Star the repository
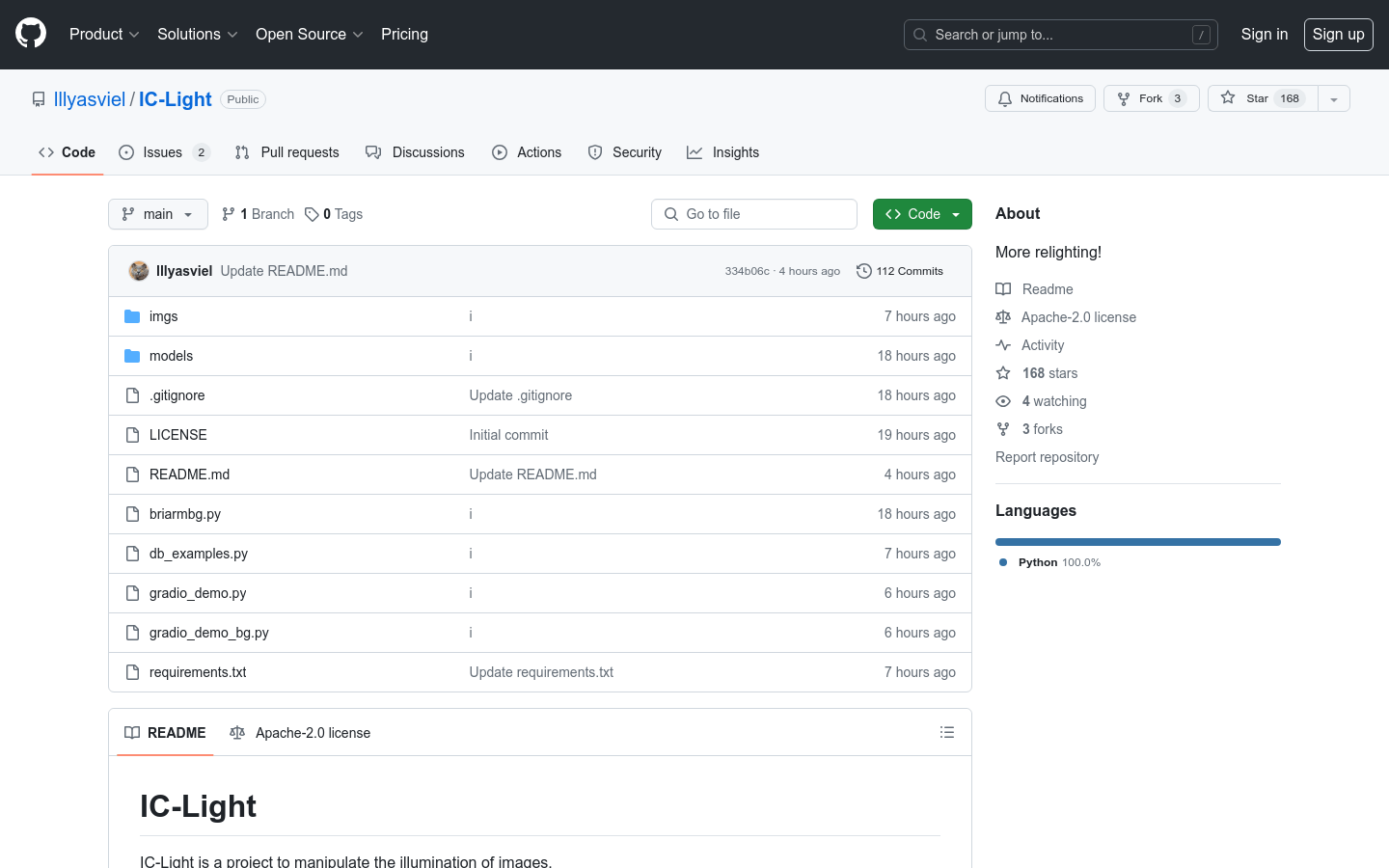This screenshot has width=1389, height=868. coord(1262,98)
